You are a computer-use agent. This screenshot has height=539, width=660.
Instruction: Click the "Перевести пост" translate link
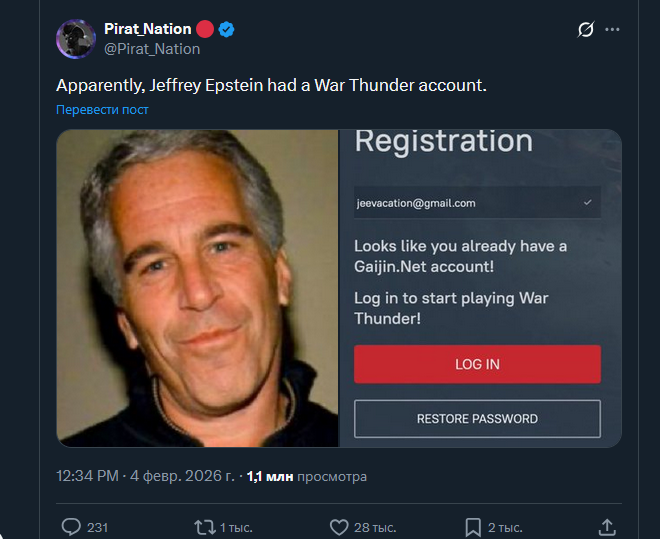(x=102, y=109)
